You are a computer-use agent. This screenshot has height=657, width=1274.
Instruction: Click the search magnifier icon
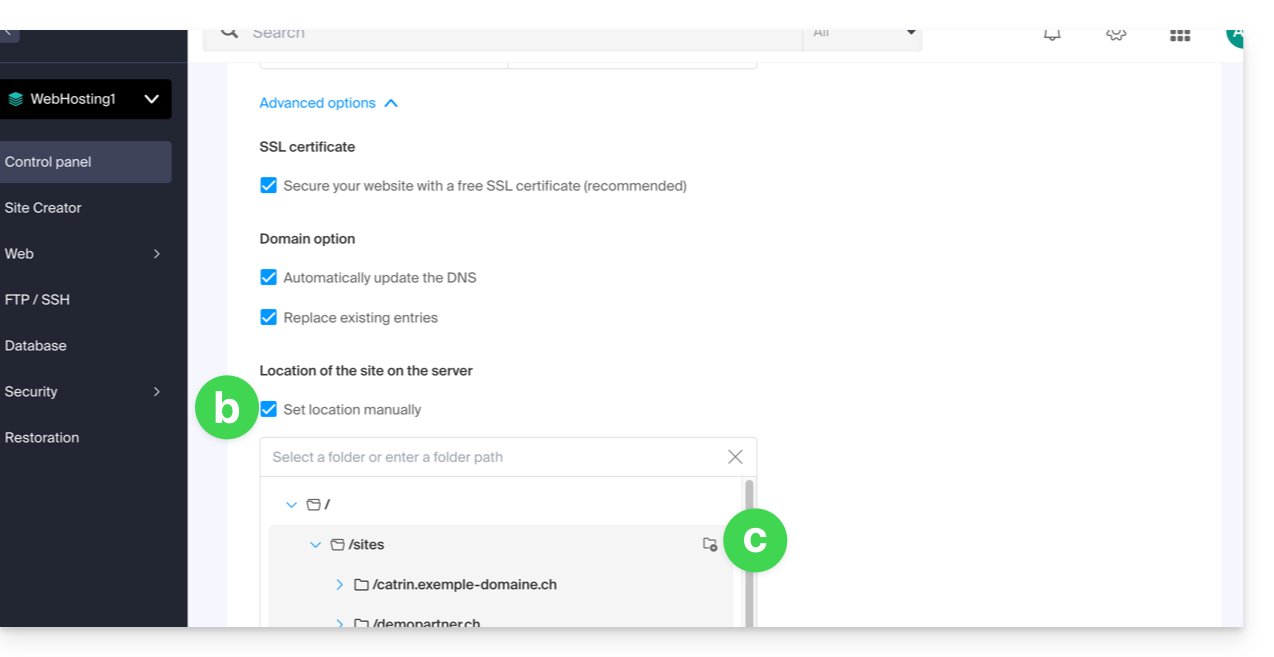pos(230,33)
